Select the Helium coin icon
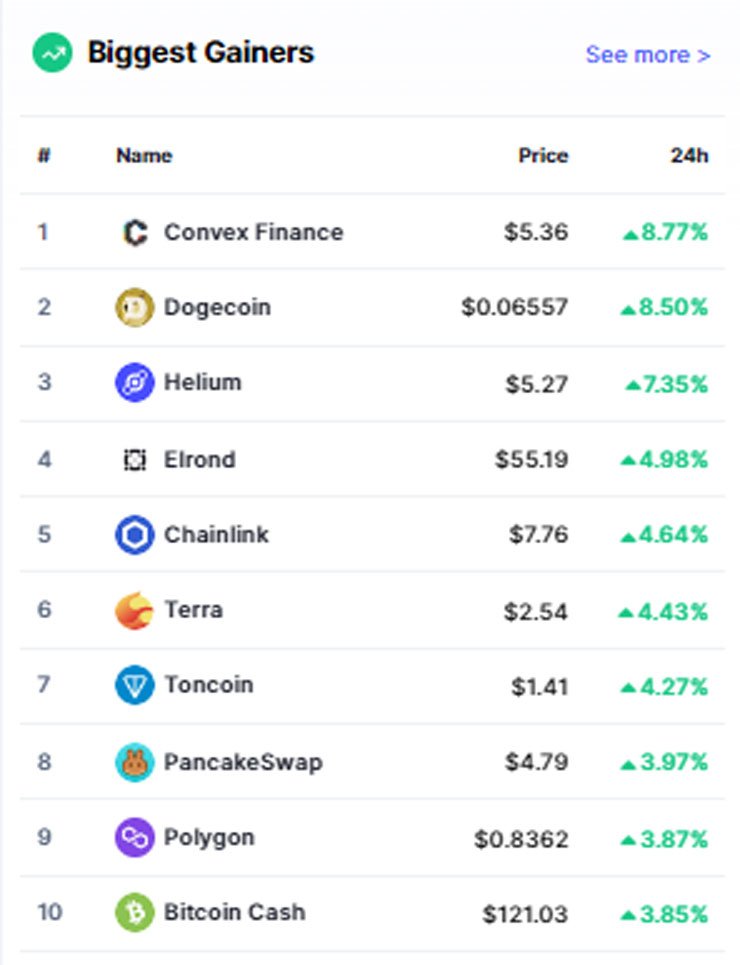 click(135, 382)
